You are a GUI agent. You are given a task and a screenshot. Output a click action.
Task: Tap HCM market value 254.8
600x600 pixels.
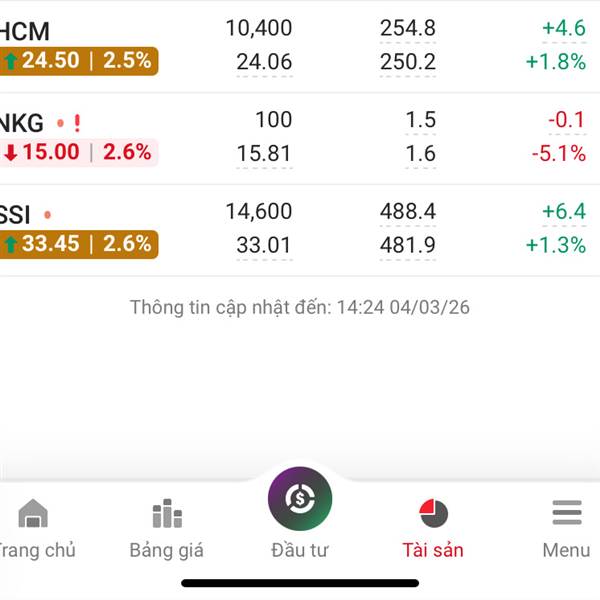click(407, 29)
